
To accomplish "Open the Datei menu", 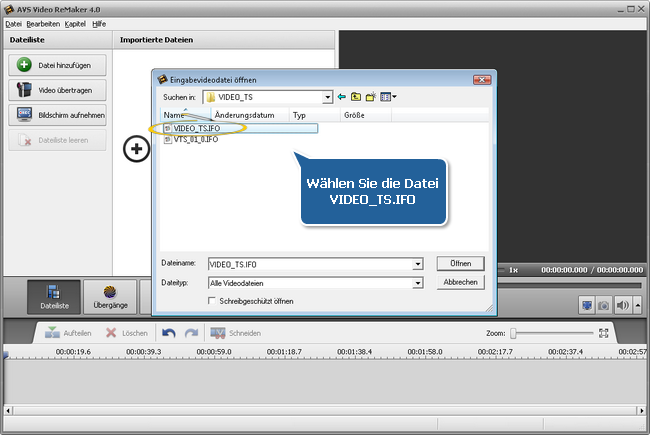I will 13,24.
